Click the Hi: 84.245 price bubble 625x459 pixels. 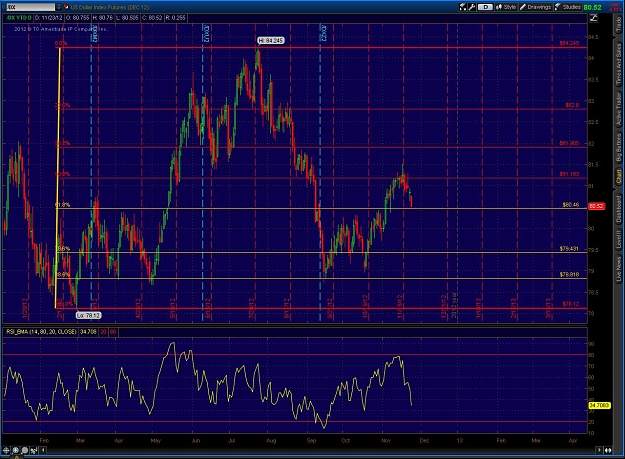(x=271, y=41)
